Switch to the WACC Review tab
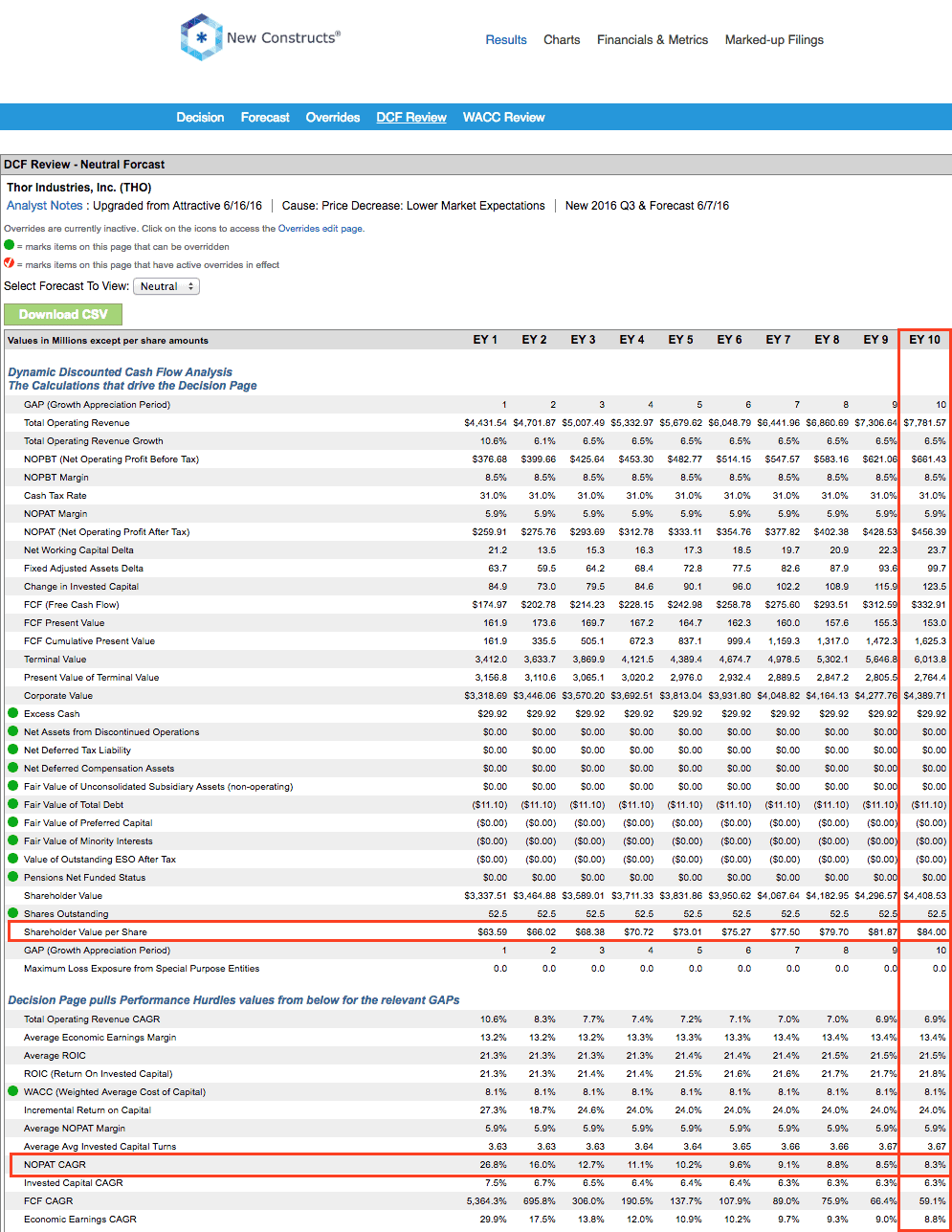The width and height of the screenshot is (952, 1232). 504,117
